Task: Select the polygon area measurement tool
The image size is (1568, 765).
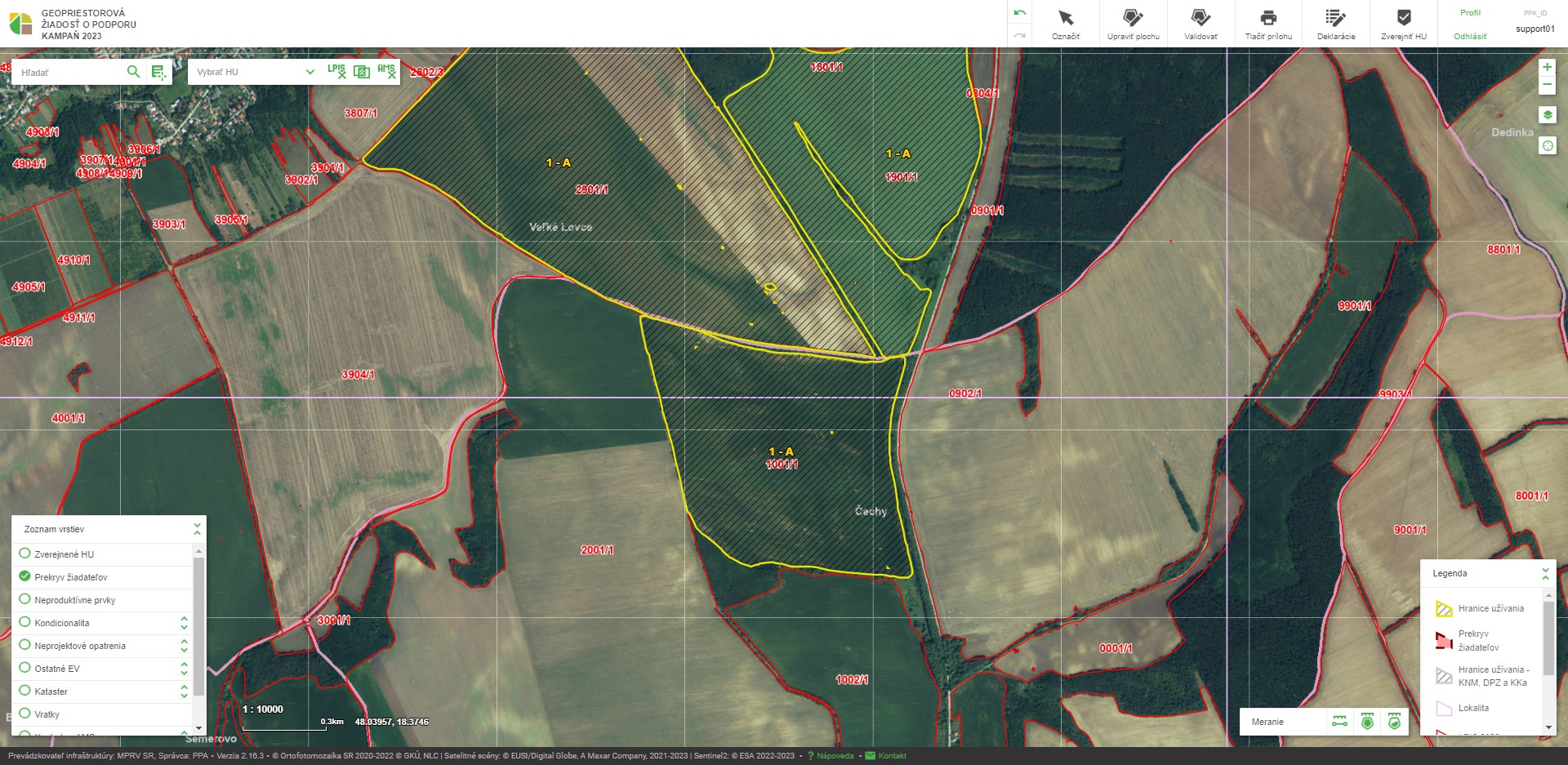Action: click(1367, 722)
